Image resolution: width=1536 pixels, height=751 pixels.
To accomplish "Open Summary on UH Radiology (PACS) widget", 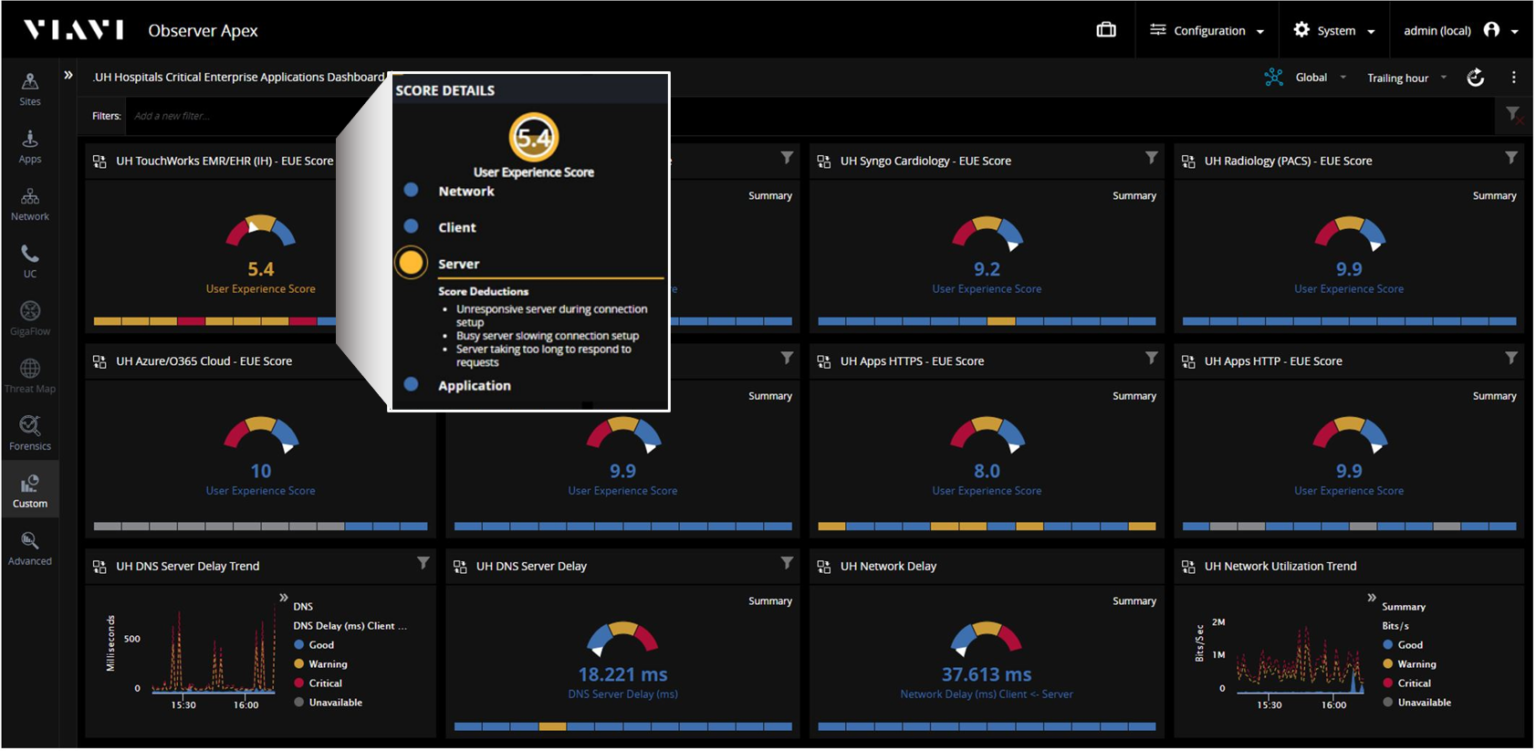I will pos(1493,195).
